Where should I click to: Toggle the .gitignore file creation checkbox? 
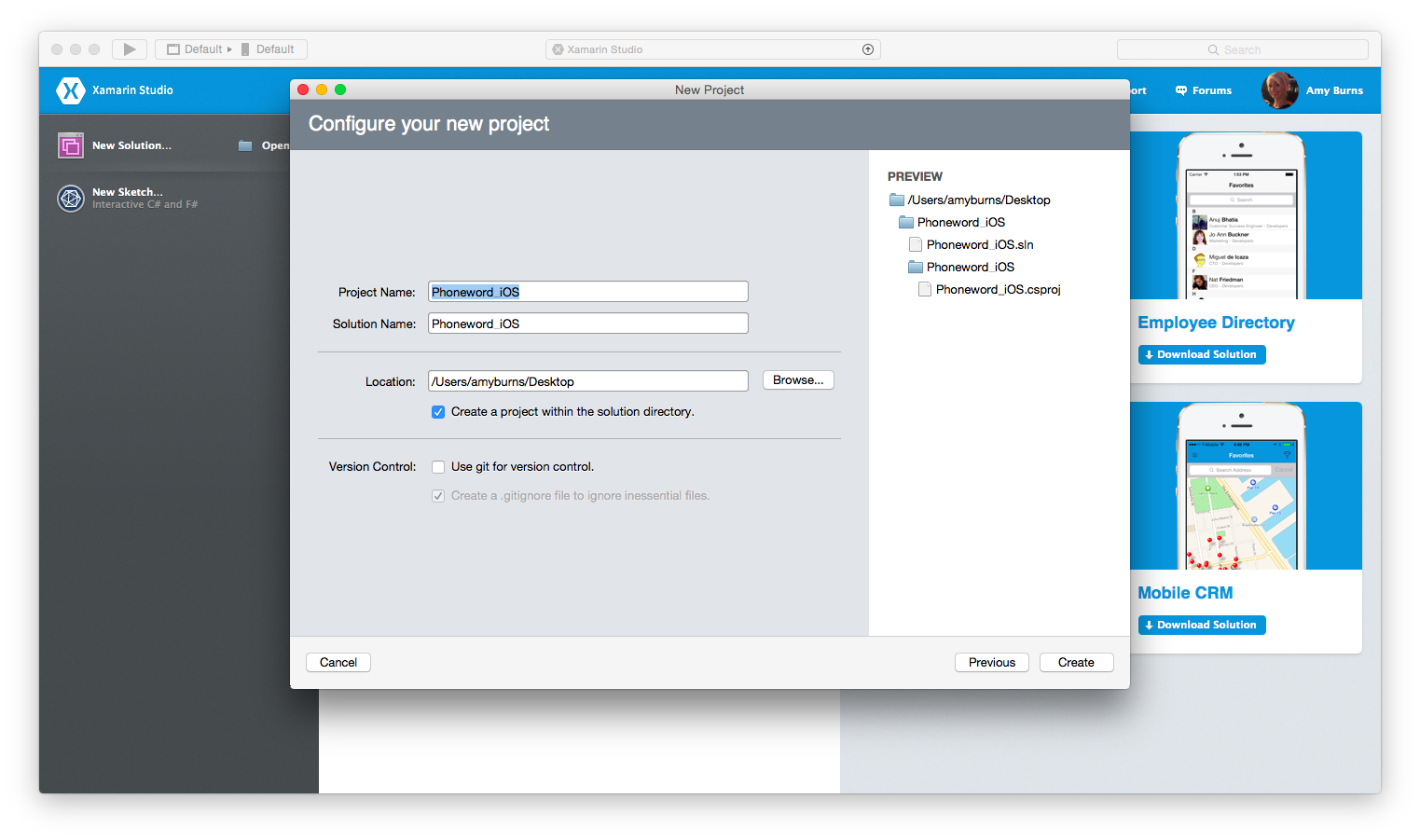point(438,496)
